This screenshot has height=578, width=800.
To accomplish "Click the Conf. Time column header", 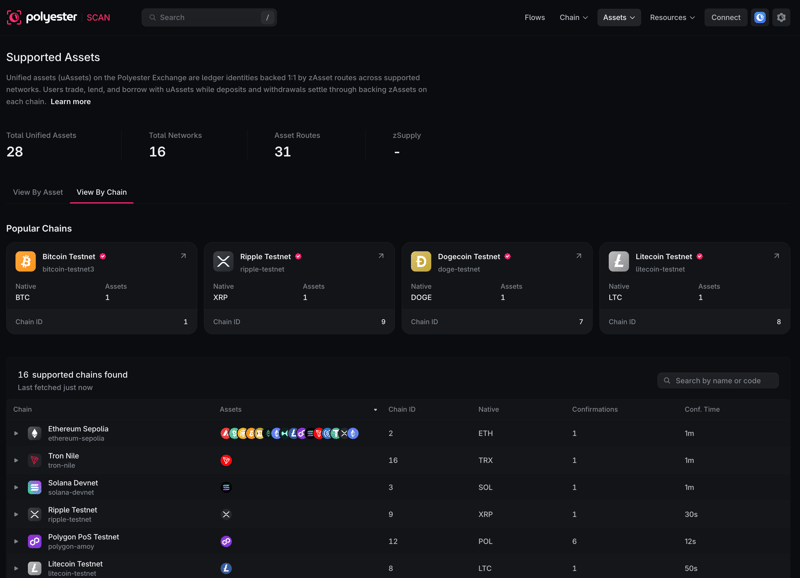I will pyautogui.click(x=702, y=410).
